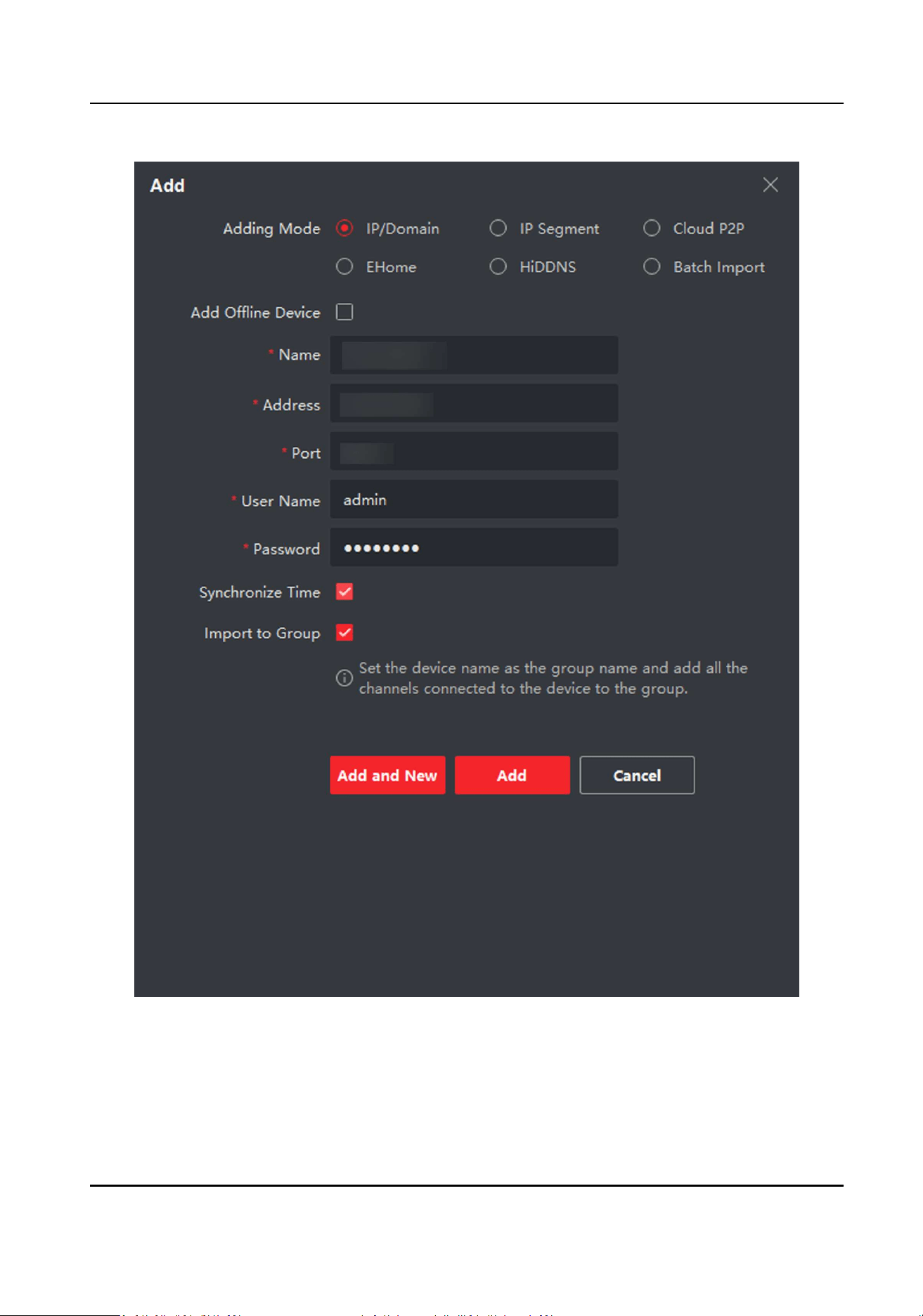Focus the Address input field

474,403
